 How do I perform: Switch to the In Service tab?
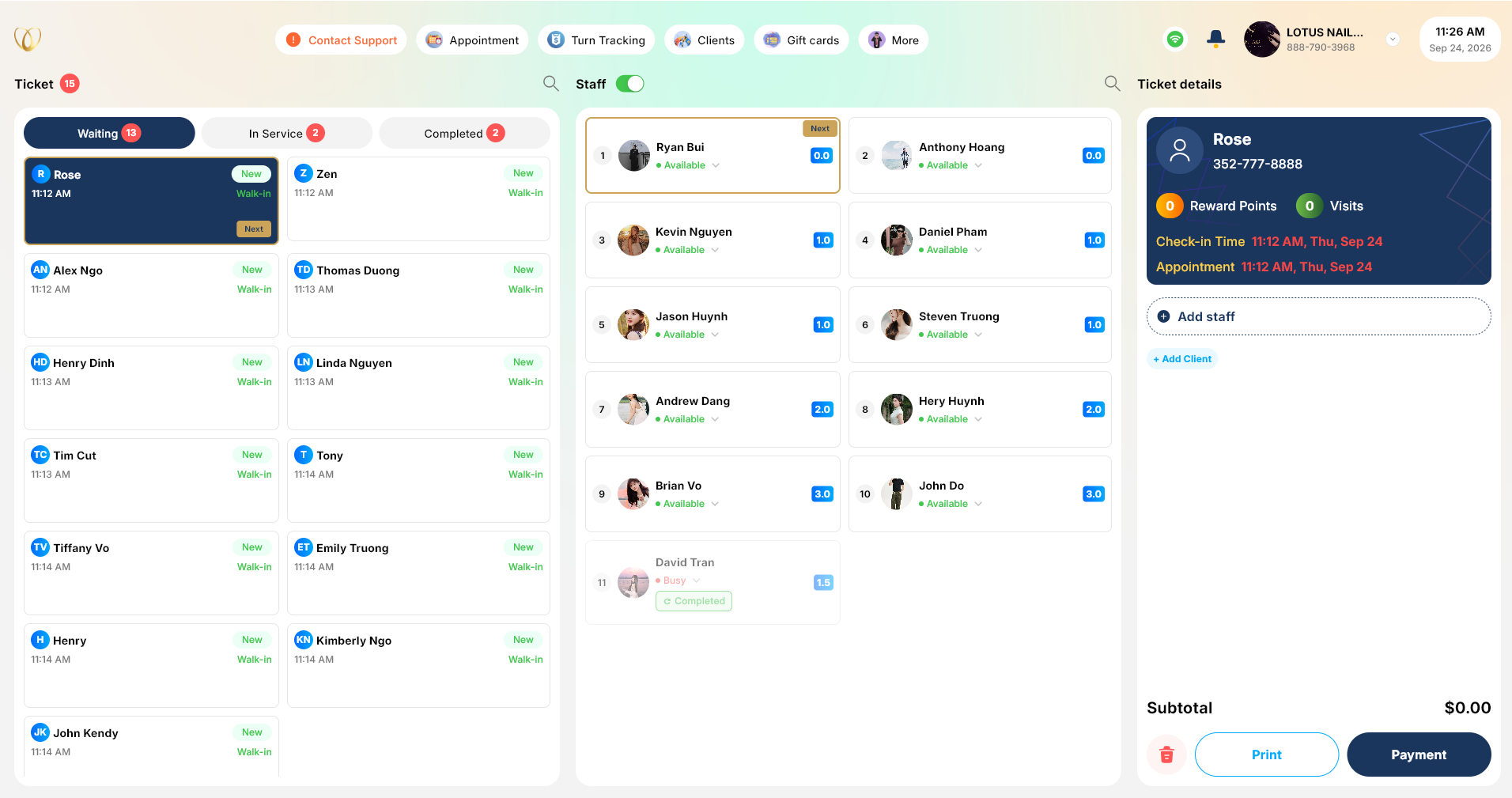[287, 133]
